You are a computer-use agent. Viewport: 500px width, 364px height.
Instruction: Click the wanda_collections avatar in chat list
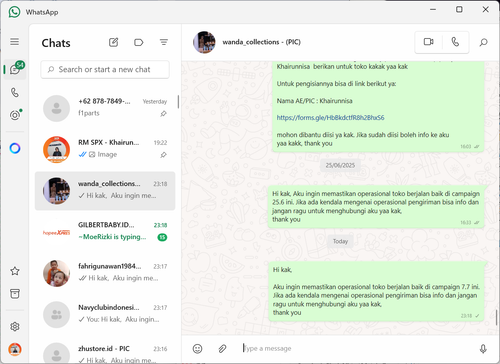[57, 191]
